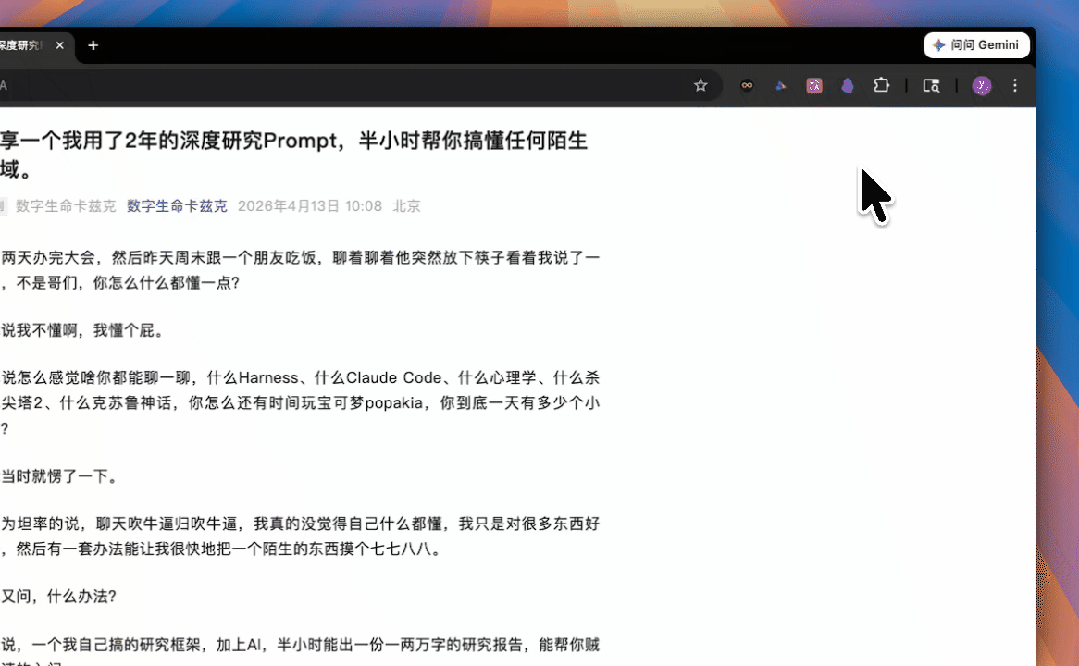Click the text 你怎么什么都懂一点？

point(166,283)
